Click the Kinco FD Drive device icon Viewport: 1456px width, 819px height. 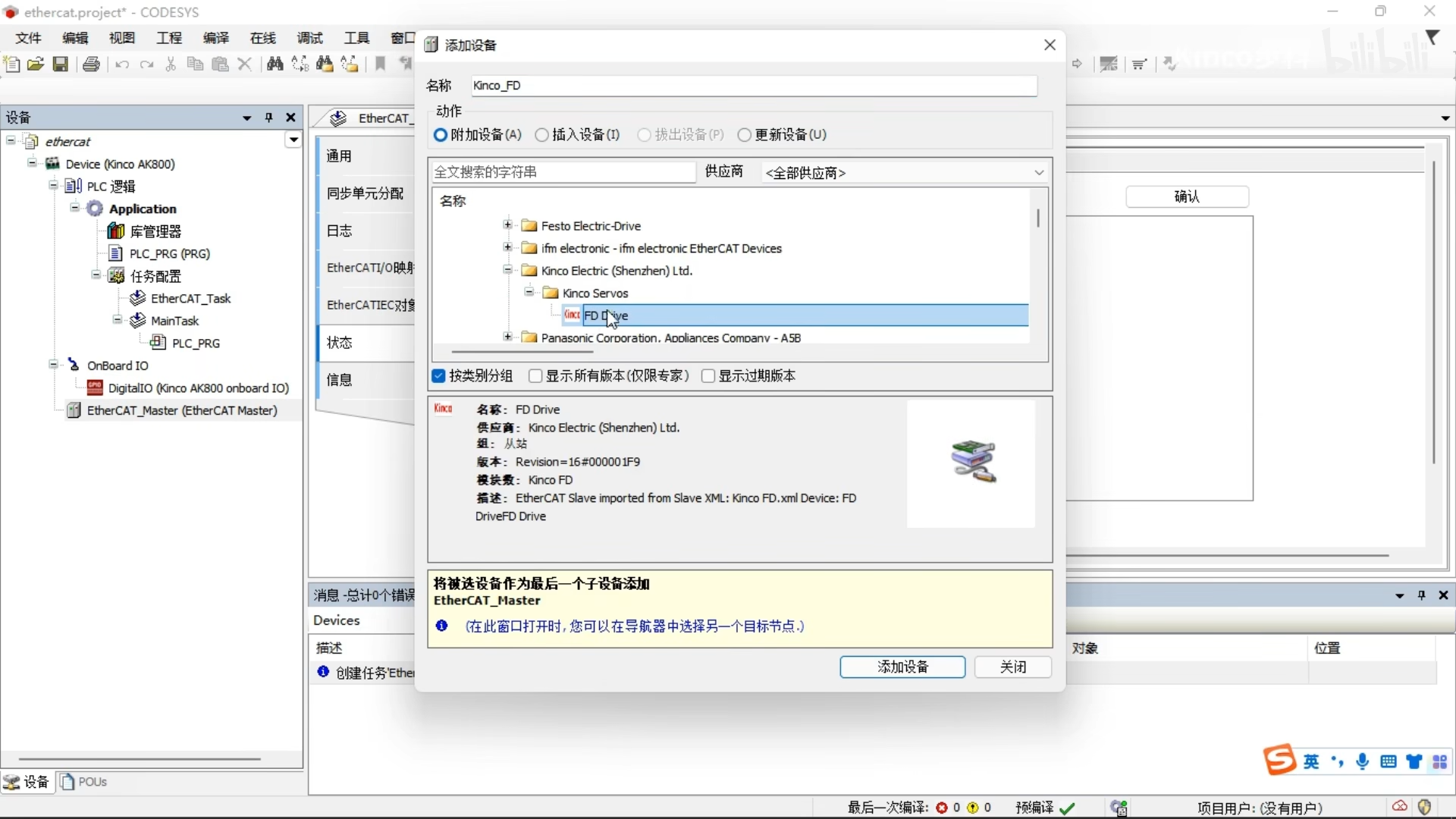(x=572, y=315)
